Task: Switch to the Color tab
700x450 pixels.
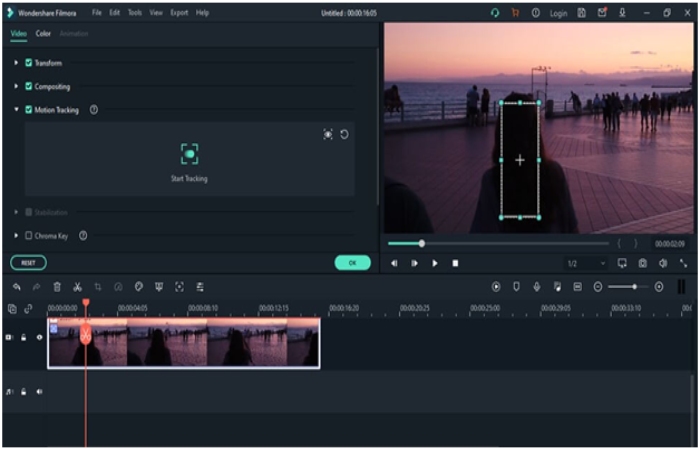Action: (43, 34)
